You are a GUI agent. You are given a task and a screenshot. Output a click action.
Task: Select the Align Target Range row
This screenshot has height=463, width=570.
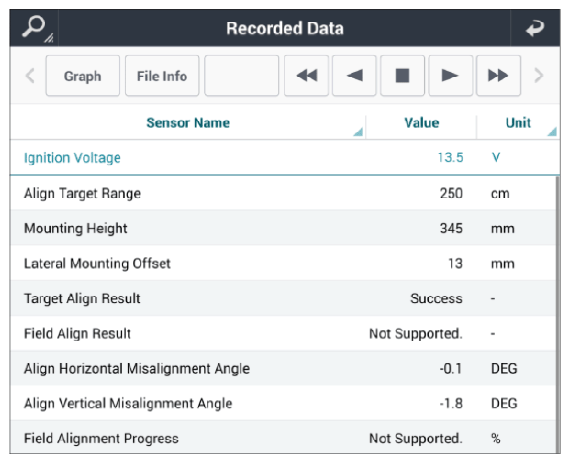click(x=283, y=193)
